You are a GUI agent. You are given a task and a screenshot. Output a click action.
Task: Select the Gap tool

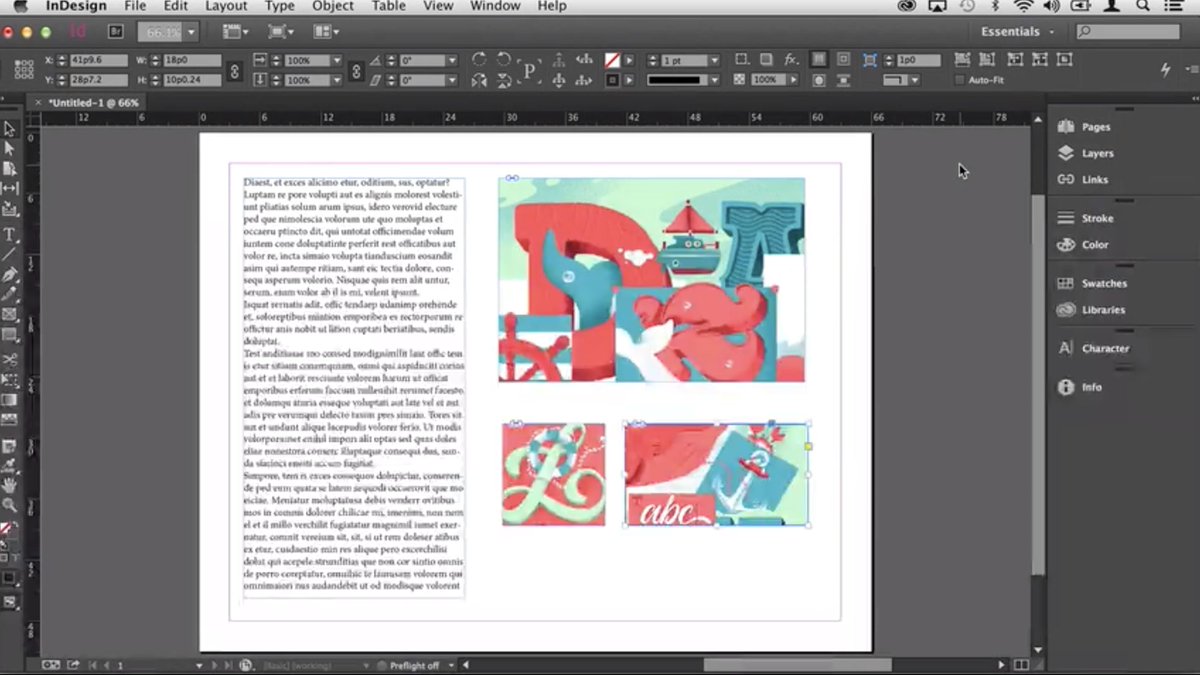point(10,188)
